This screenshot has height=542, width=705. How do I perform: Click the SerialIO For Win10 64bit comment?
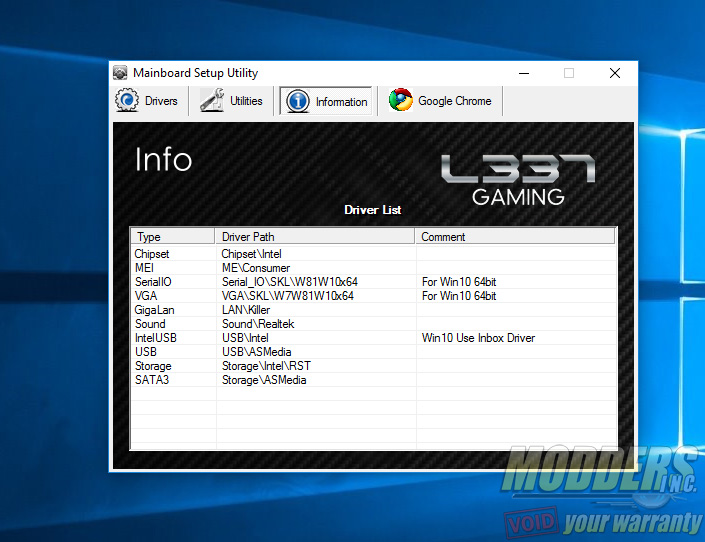pos(459,282)
